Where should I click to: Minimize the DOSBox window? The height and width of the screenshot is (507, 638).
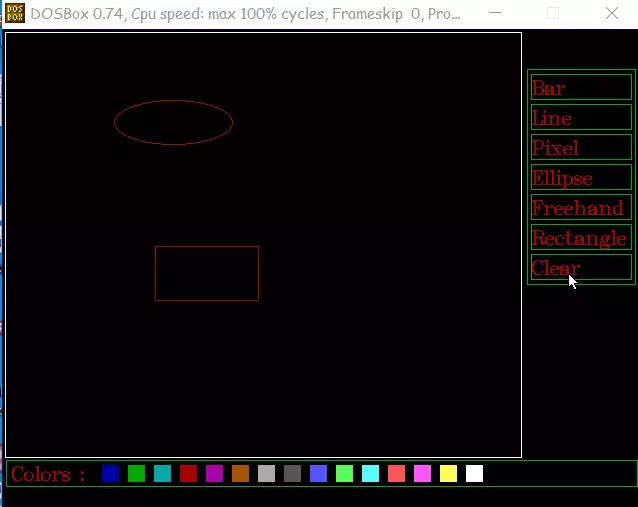tap(495, 13)
